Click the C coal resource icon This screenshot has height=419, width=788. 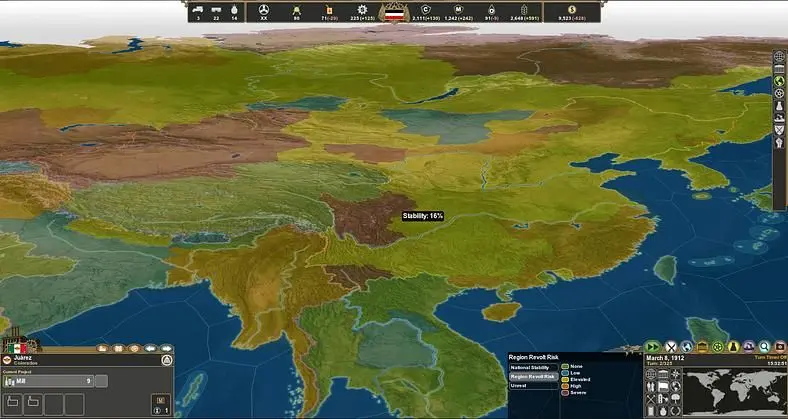tap(426, 9)
